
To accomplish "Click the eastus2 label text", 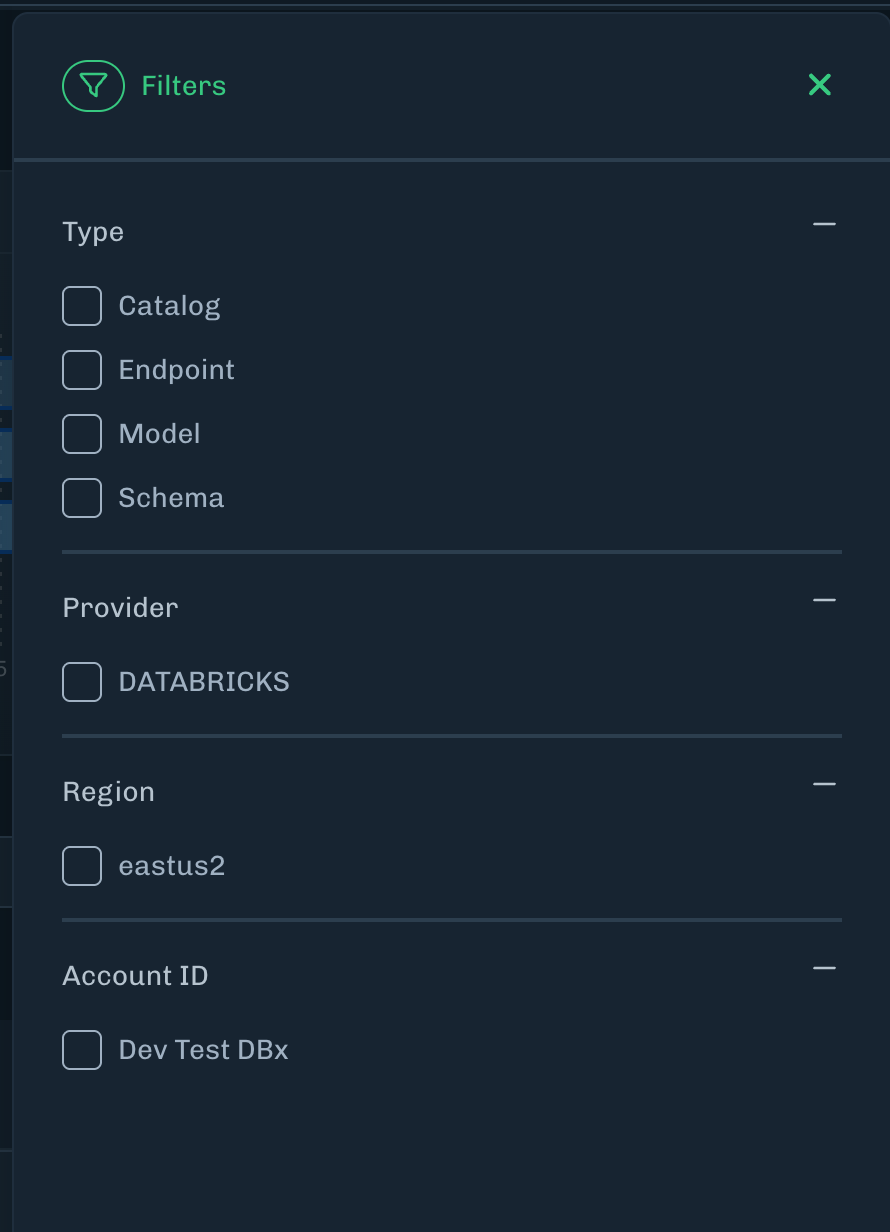I will click(x=172, y=866).
